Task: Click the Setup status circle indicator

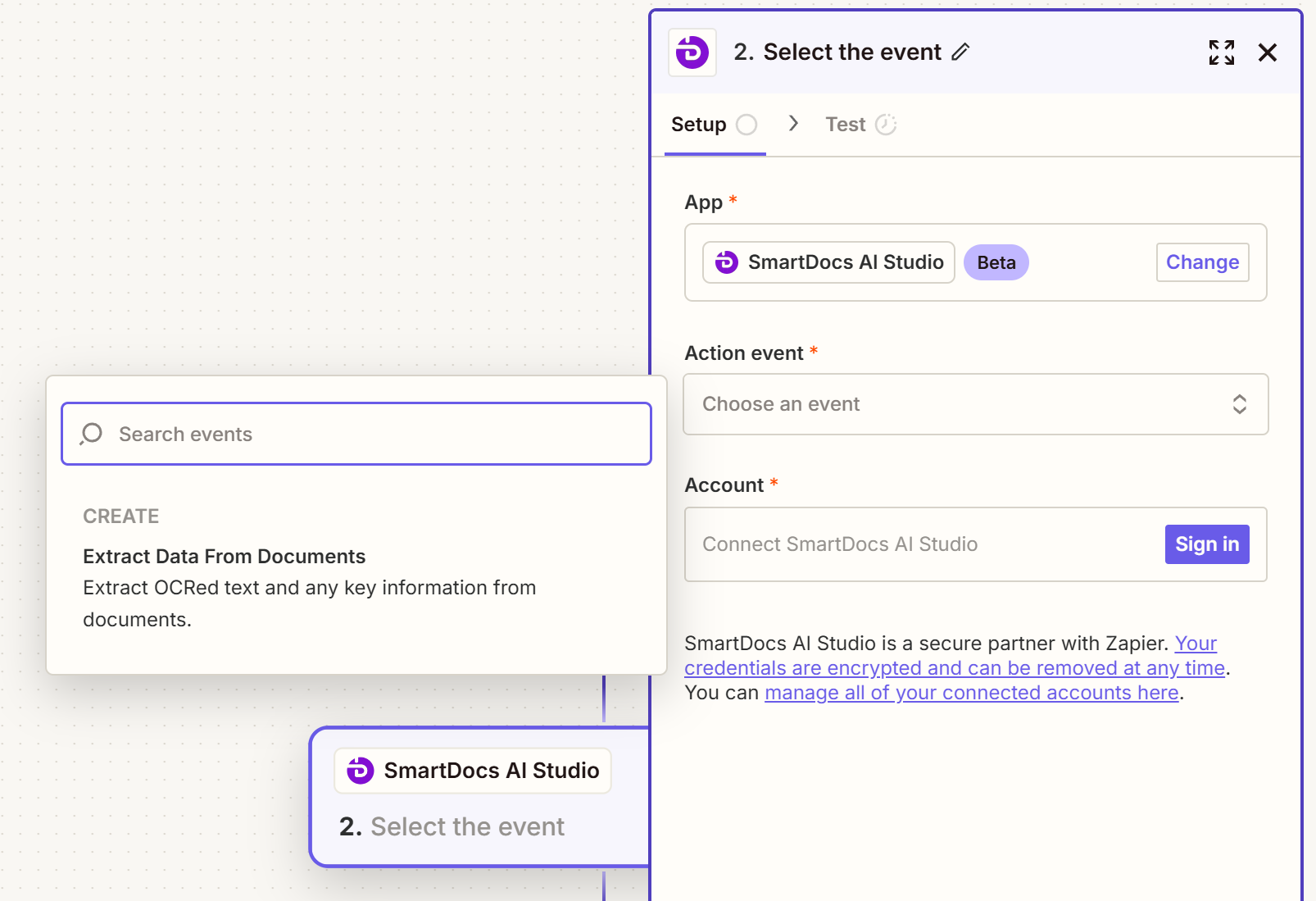Action: point(746,125)
